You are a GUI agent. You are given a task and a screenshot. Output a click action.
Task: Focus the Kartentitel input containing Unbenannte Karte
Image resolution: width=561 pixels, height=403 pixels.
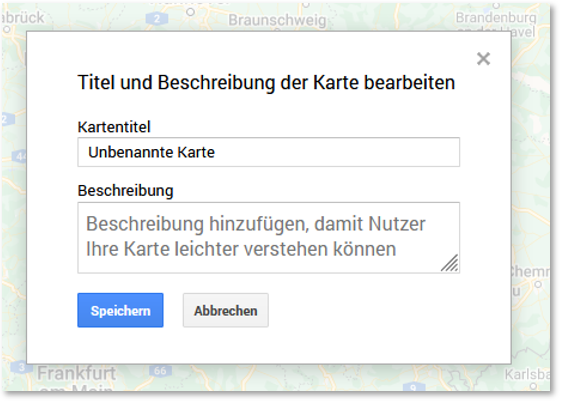269,152
